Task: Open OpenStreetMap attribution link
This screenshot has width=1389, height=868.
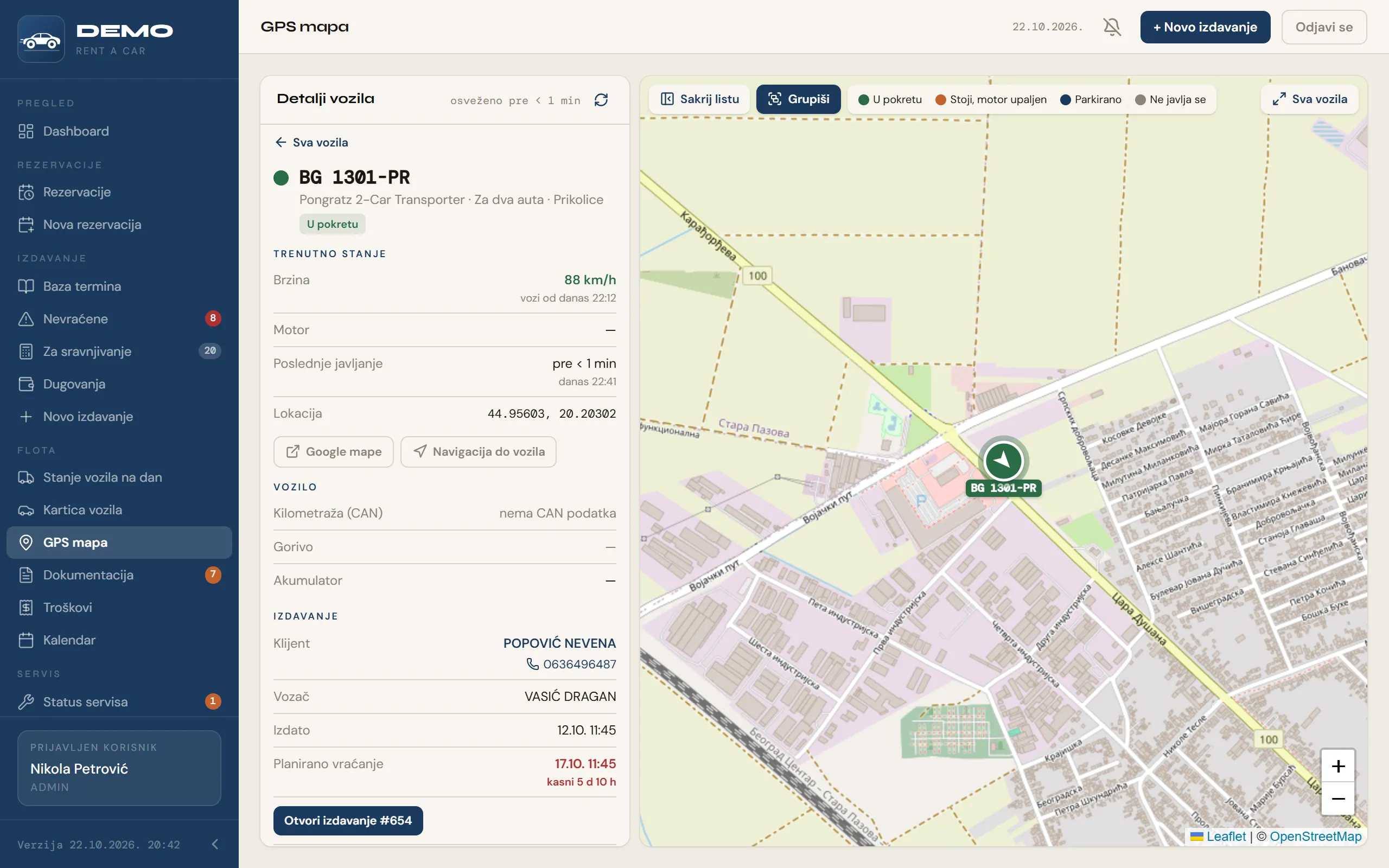Action: (1315, 837)
